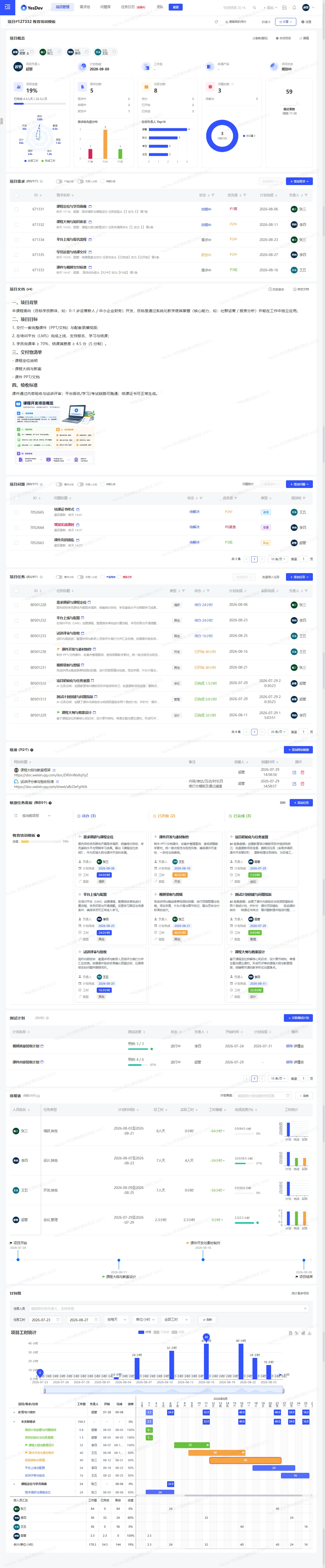Screen dimensions: 325x1568
Task: Toggle 负责人分组 switch in 项目需求
Action: coord(80,181)
